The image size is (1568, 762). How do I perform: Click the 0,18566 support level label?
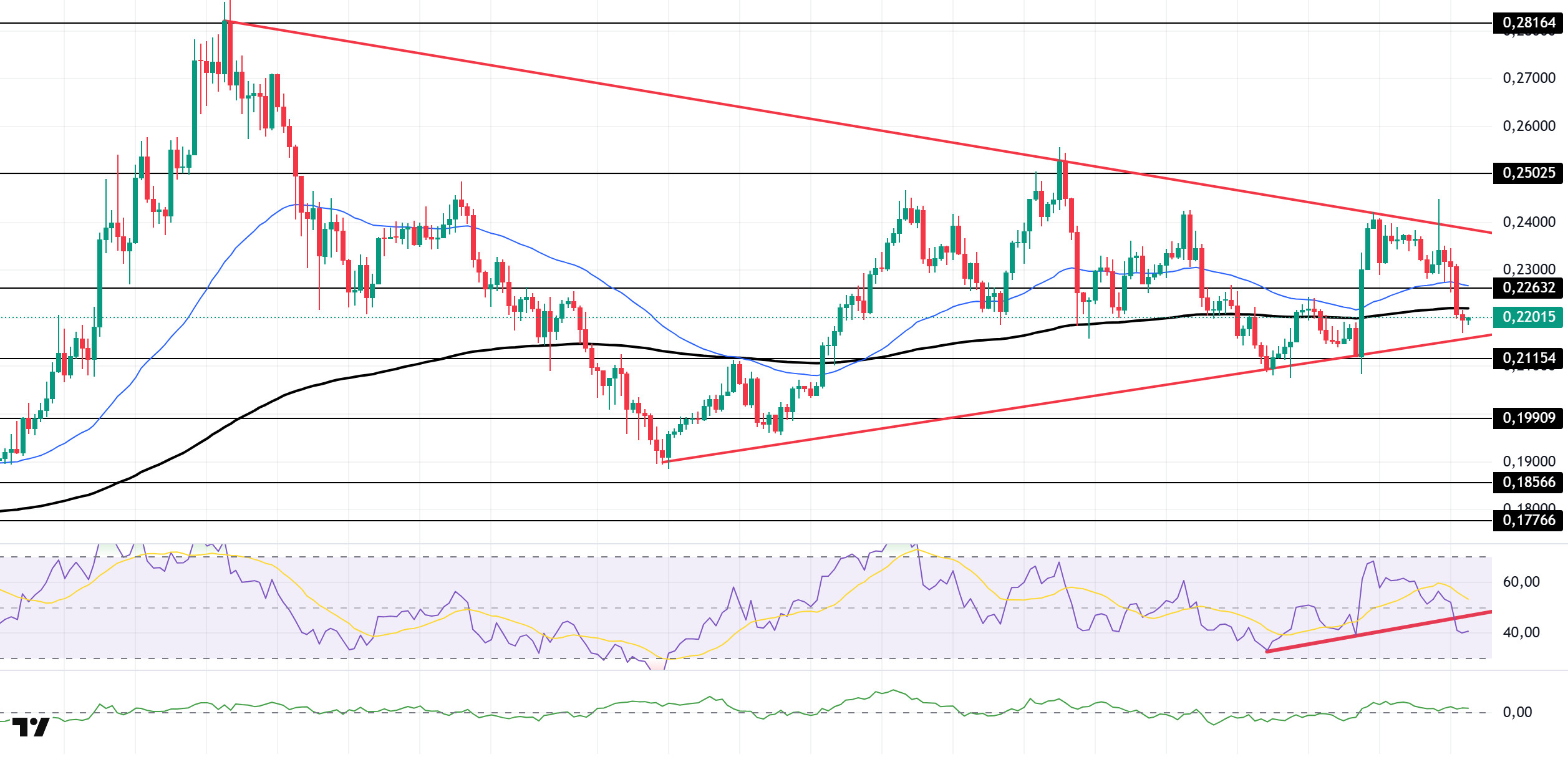coord(1528,482)
